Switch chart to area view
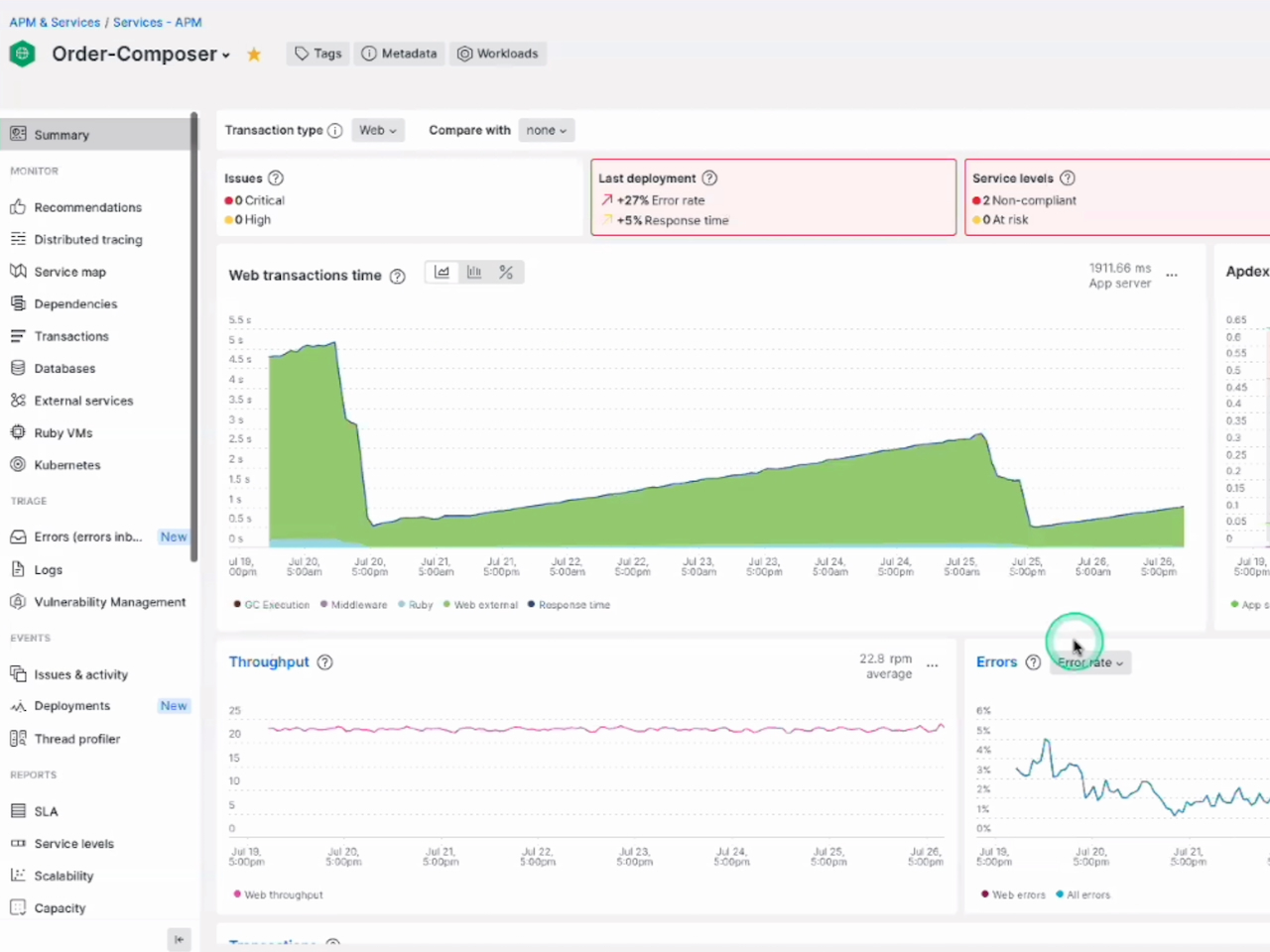1270x952 pixels. [443, 273]
